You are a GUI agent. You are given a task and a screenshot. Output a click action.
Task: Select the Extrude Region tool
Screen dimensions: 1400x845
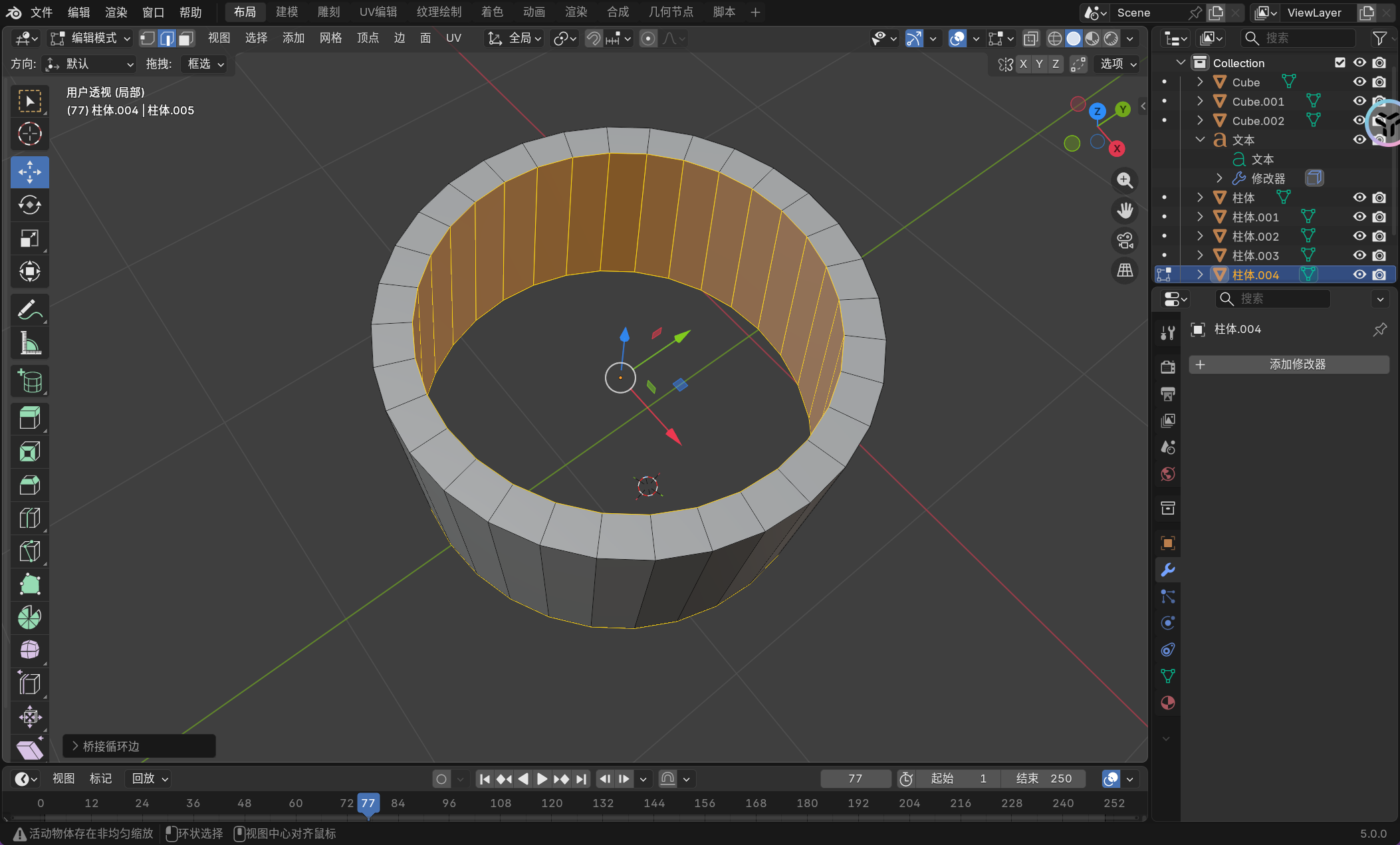point(29,419)
